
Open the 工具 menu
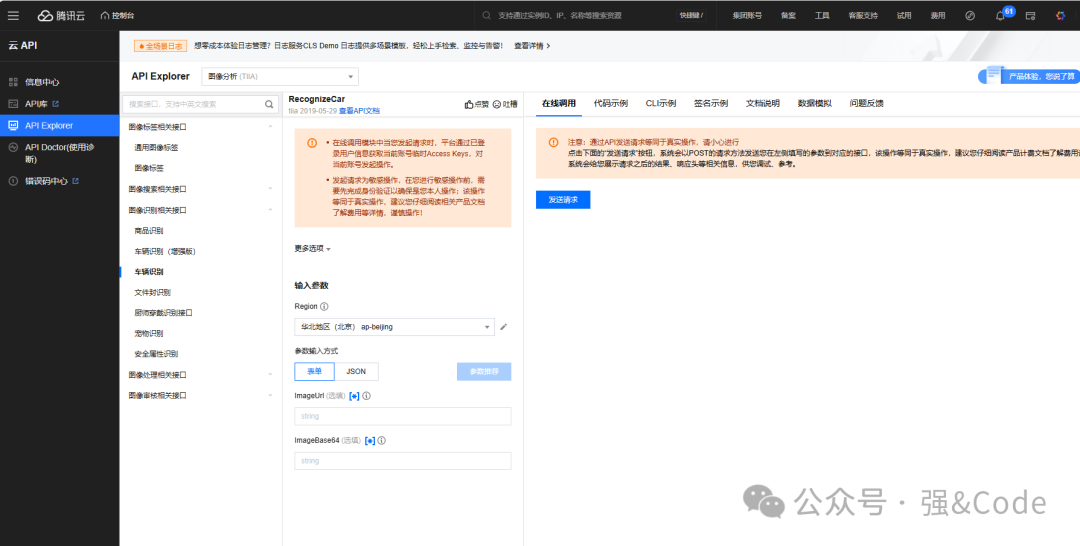822,15
